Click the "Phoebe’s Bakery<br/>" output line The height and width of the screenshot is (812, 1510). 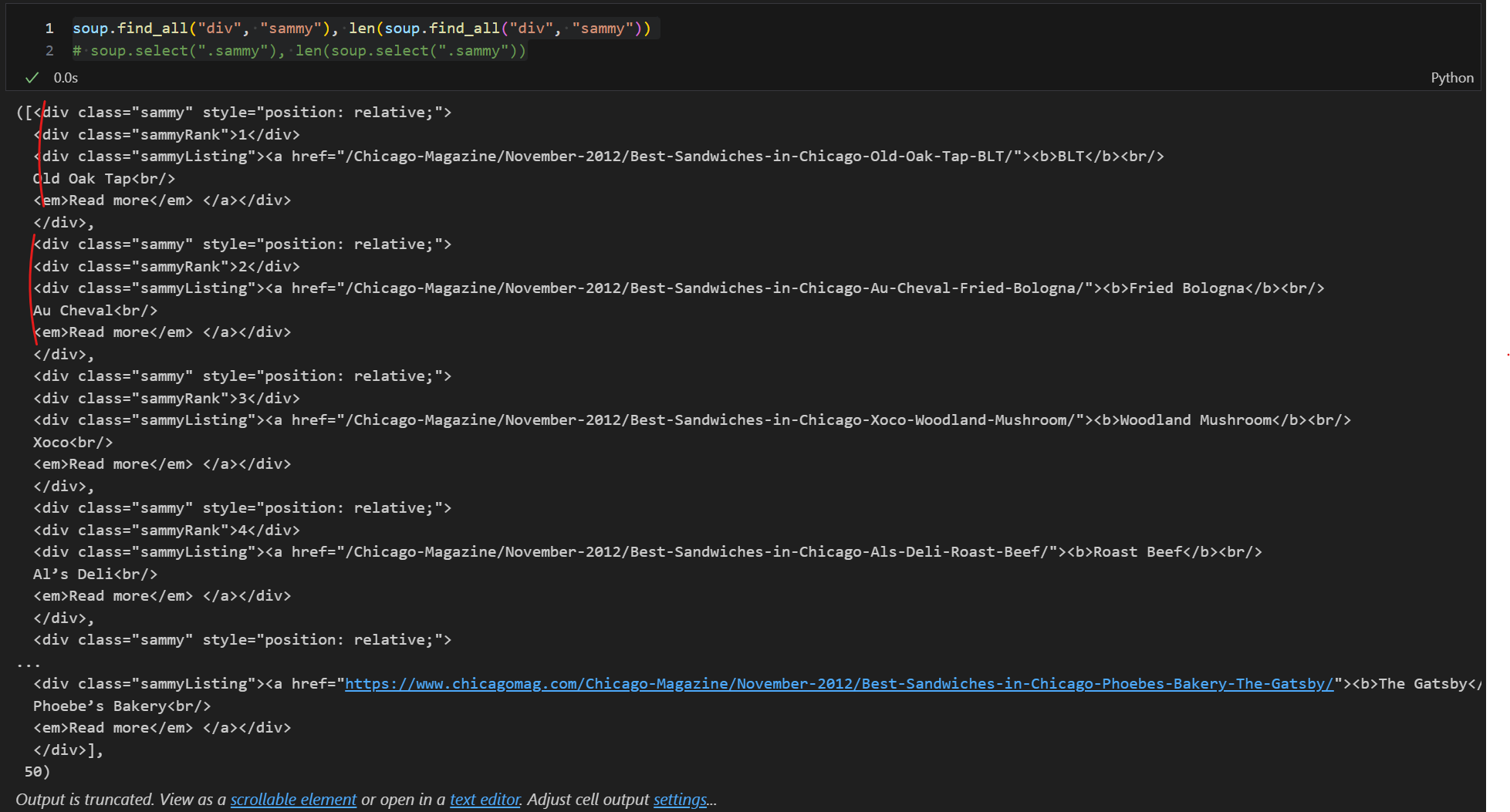point(122,706)
